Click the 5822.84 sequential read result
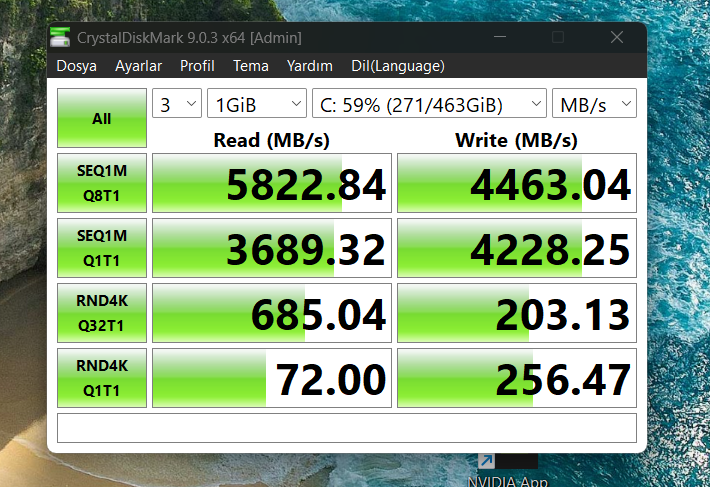 point(272,183)
